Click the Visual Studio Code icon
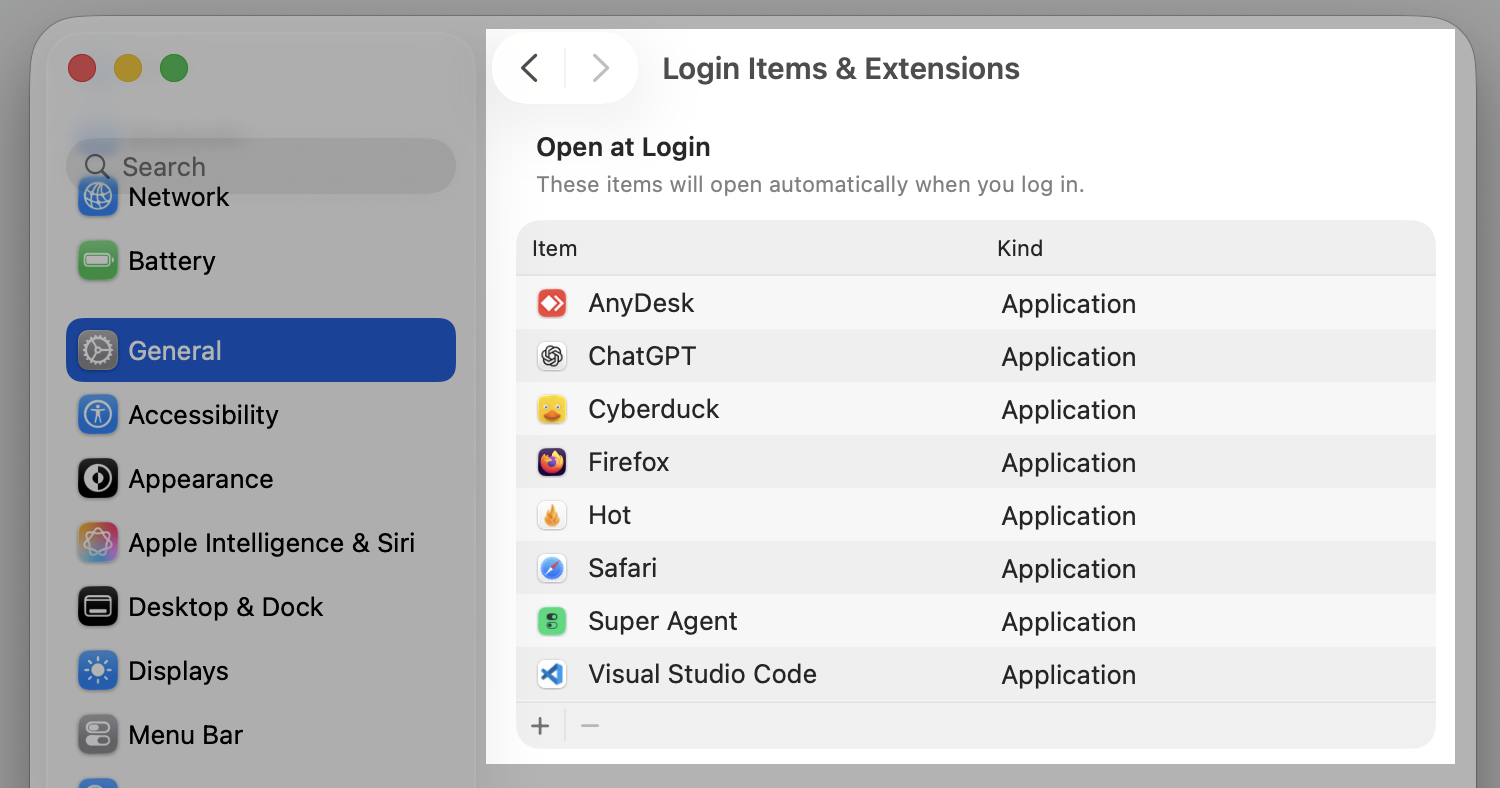Image resolution: width=1500 pixels, height=788 pixels. click(552, 674)
